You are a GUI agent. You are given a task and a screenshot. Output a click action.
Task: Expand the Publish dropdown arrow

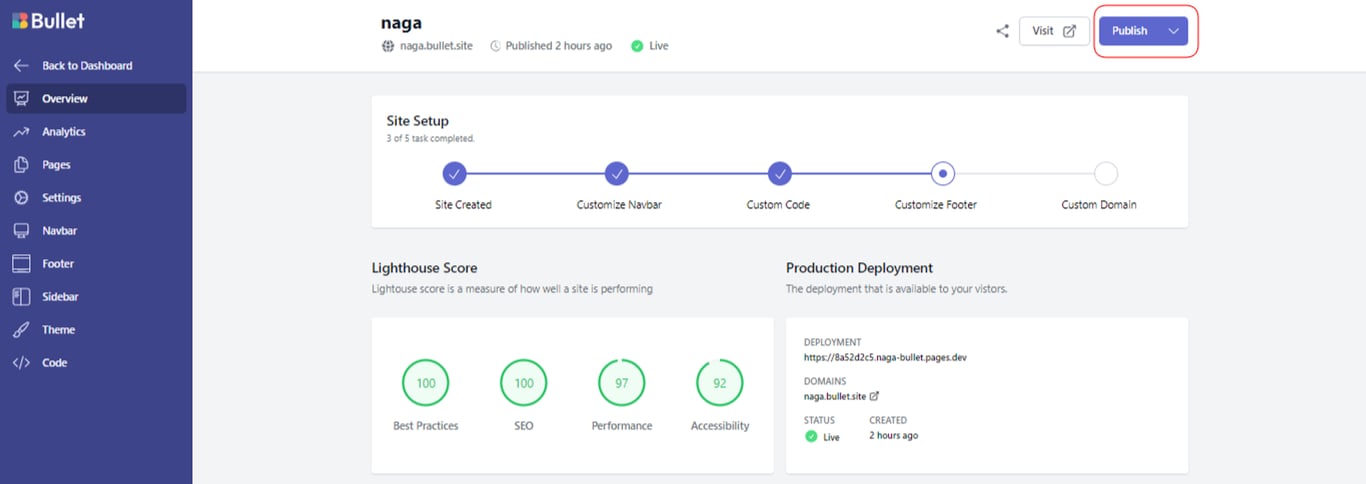point(1174,31)
